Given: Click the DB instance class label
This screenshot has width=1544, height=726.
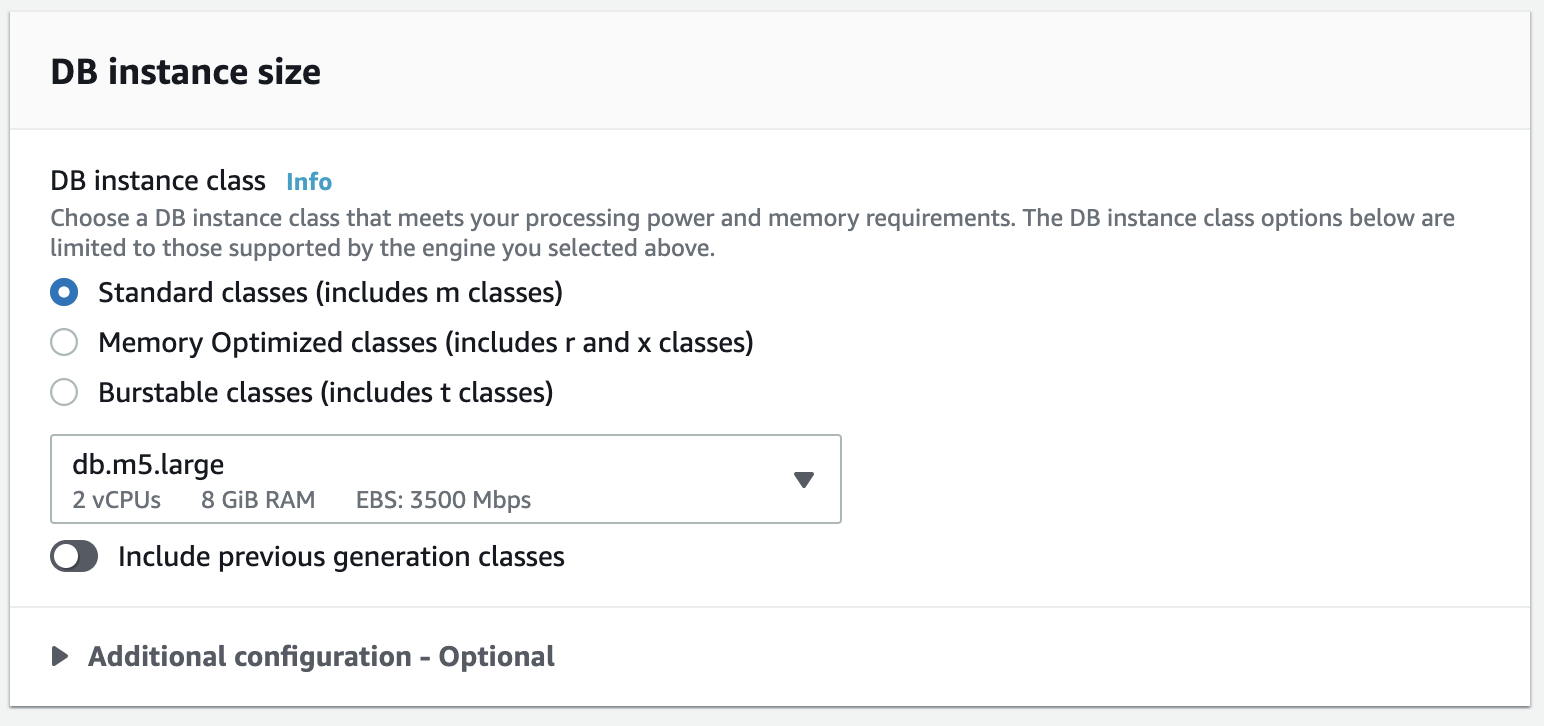Looking at the screenshot, I should point(157,181).
